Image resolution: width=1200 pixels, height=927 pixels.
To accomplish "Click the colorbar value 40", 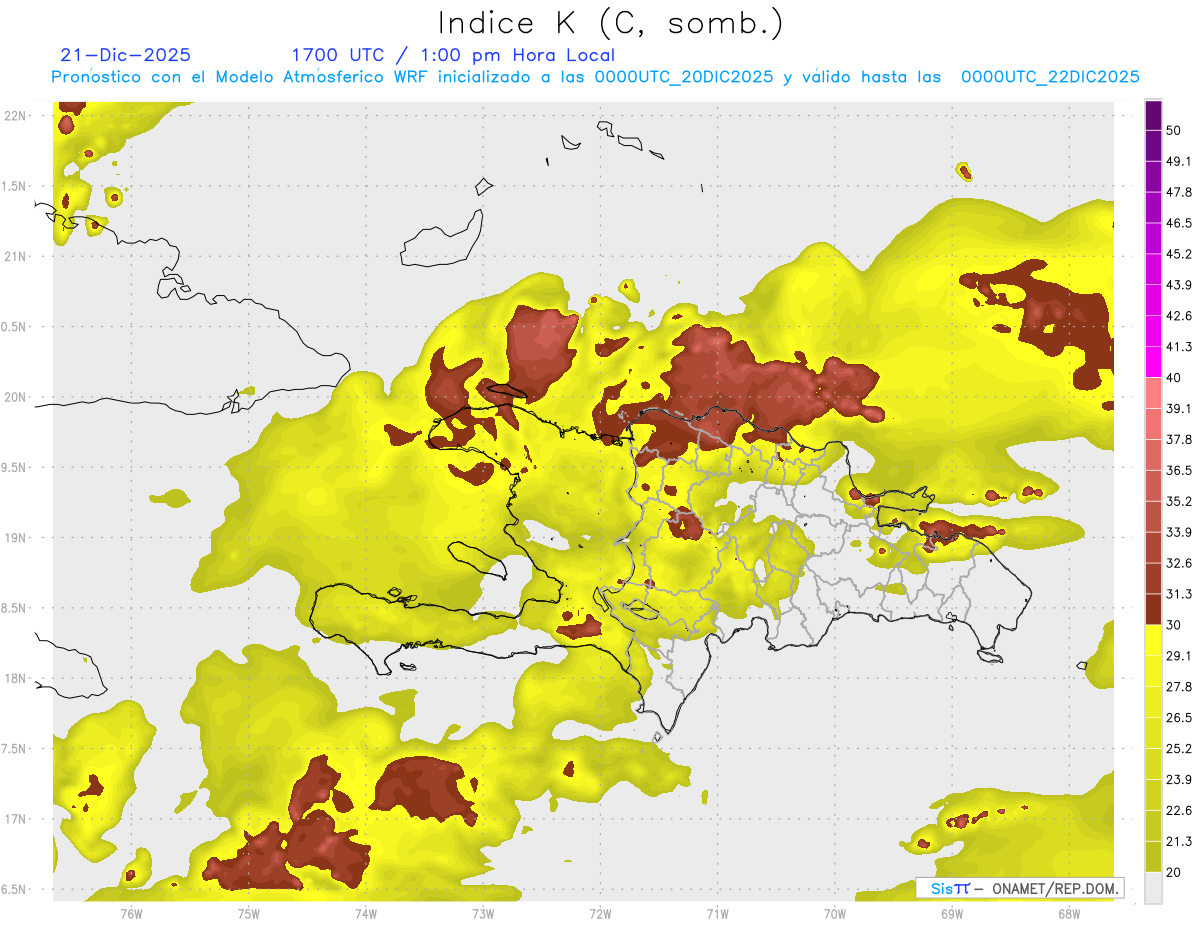I will point(1174,378).
